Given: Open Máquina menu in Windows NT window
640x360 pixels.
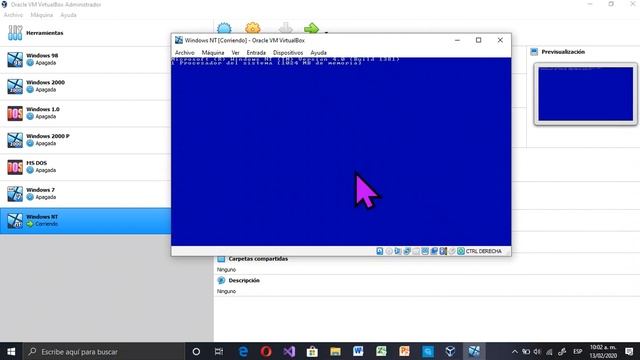Looking at the screenshot, I should (213, 53).
